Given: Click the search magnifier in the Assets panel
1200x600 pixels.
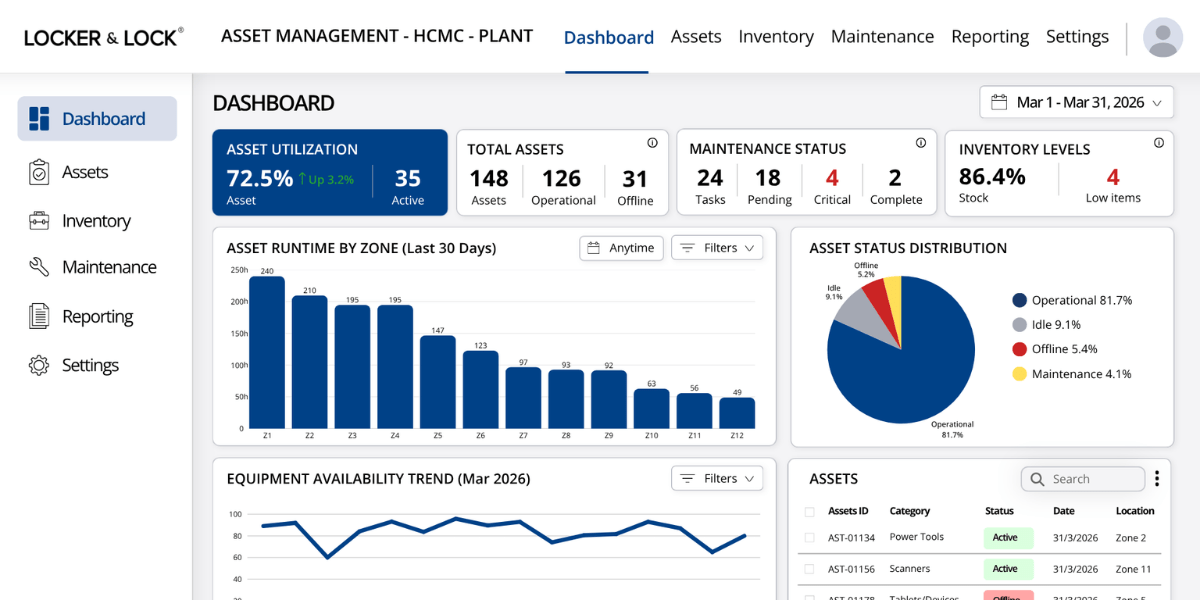Looking at the screenshot, I should coord(1036,479).
